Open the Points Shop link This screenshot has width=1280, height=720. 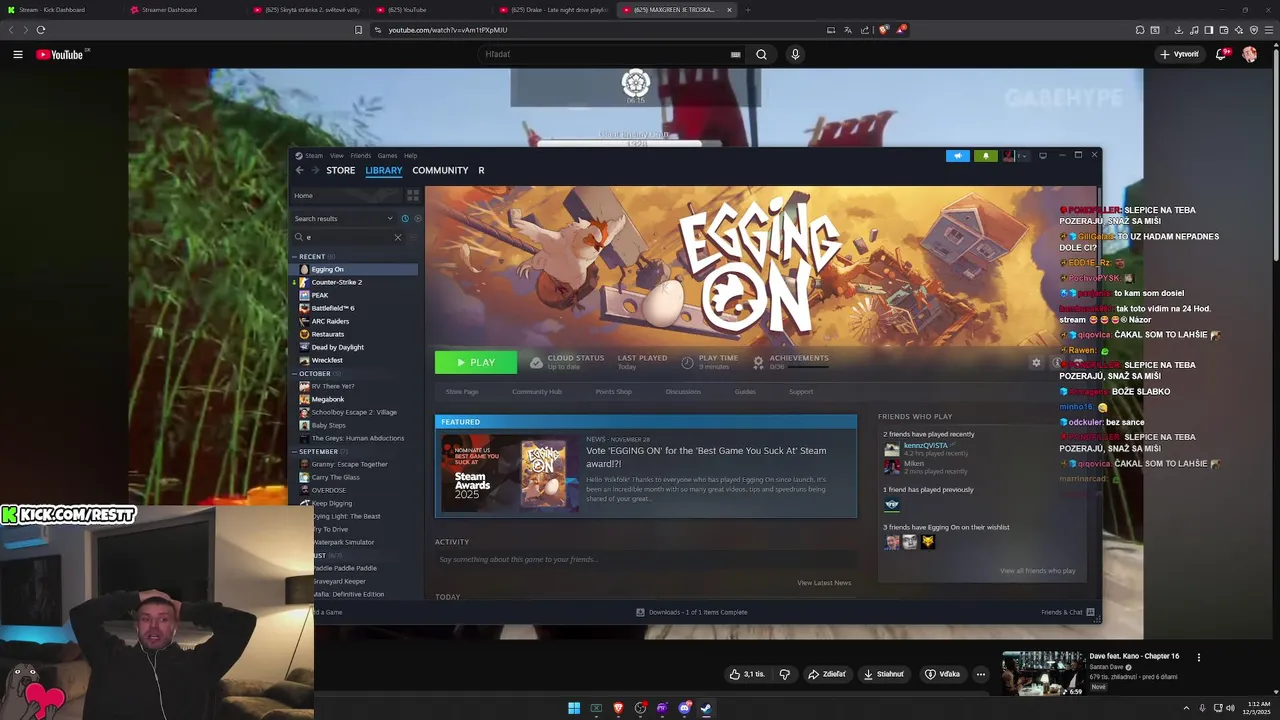(x=613, y=392)
